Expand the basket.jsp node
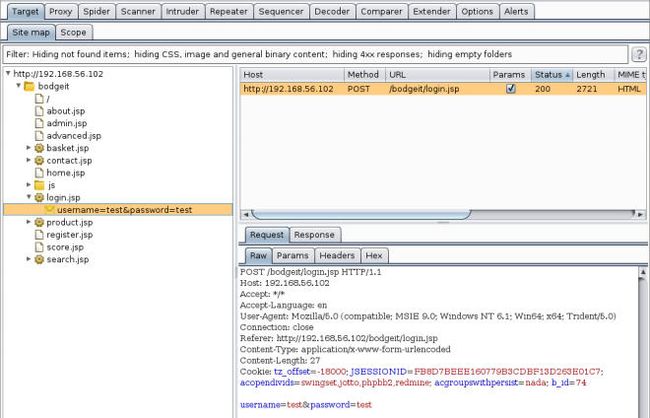 tap(28, 148)
